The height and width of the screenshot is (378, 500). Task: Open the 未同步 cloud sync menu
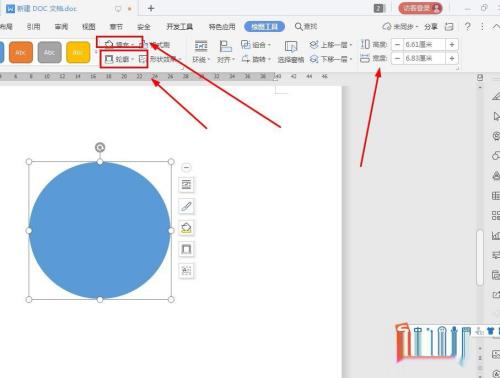click(400, 27)
